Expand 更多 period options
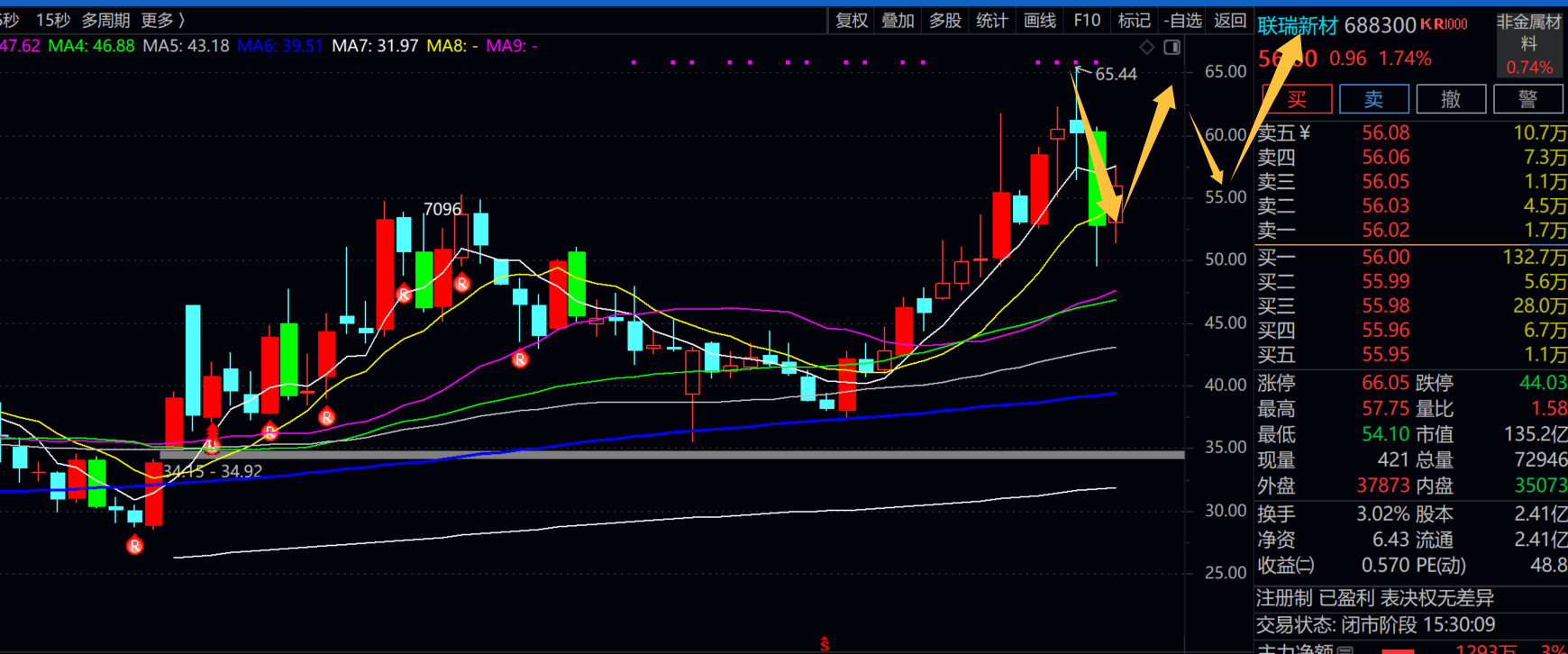The width and height of the screenshot is (1568, 654). [x=162, y=20]
